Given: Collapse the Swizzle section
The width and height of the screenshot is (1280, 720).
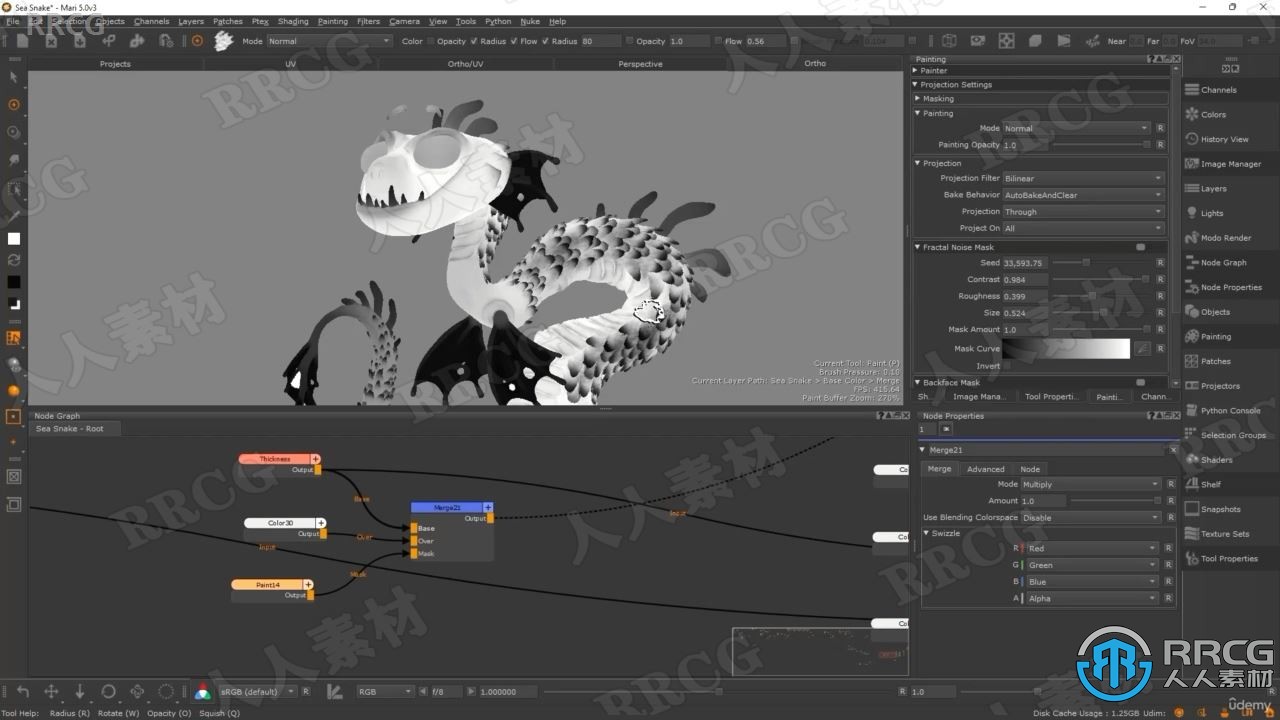Looking at the screenshot, I should click(x=927, y=533).
